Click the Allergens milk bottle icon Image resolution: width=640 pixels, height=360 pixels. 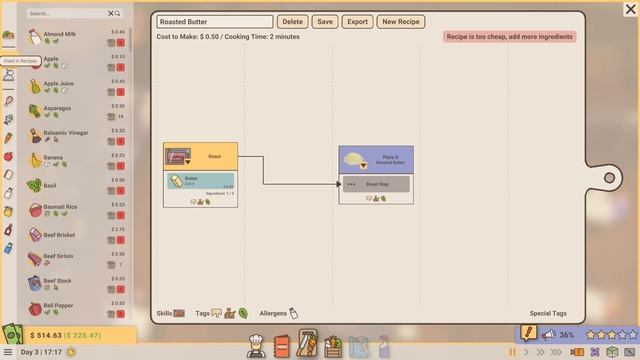[293, 313]
